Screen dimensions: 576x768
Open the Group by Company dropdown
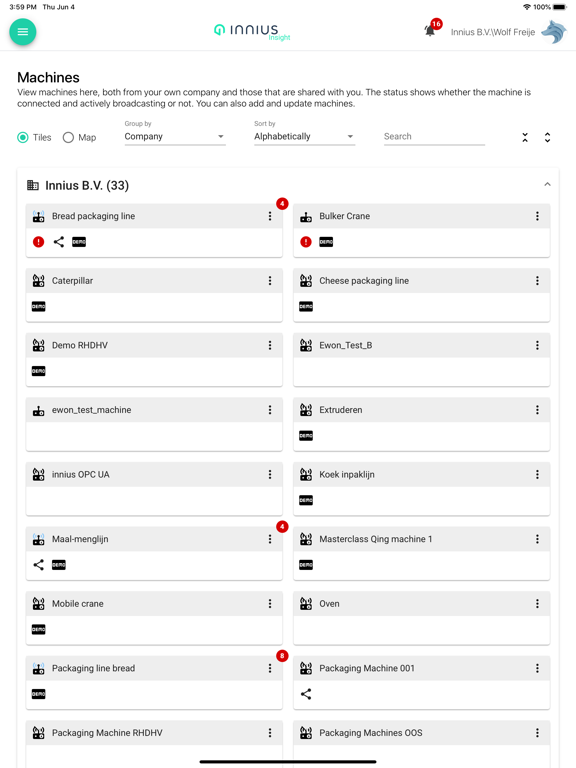pos(175,137)
